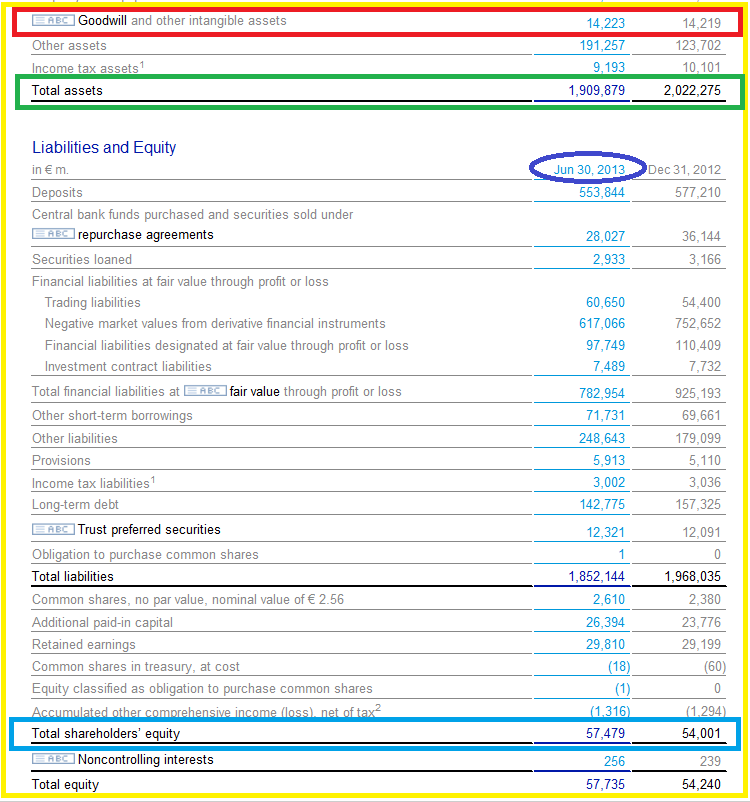Click the derivative value 752,652
The width and height of the screenshot is (750, 802).
point(698,324)
